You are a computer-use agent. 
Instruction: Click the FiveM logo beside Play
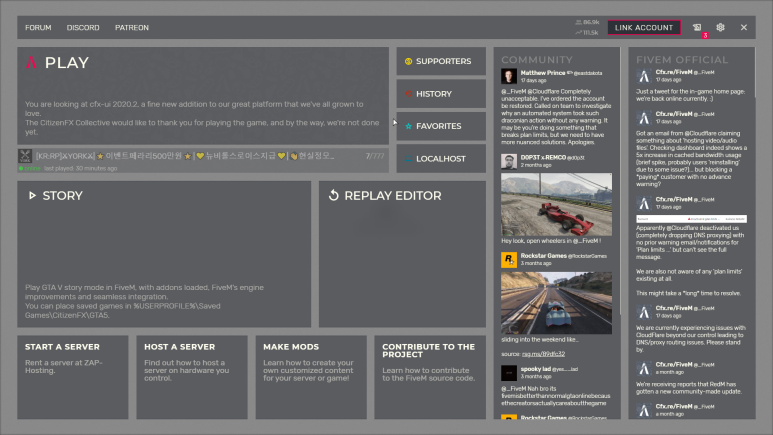tap(31, 63)
